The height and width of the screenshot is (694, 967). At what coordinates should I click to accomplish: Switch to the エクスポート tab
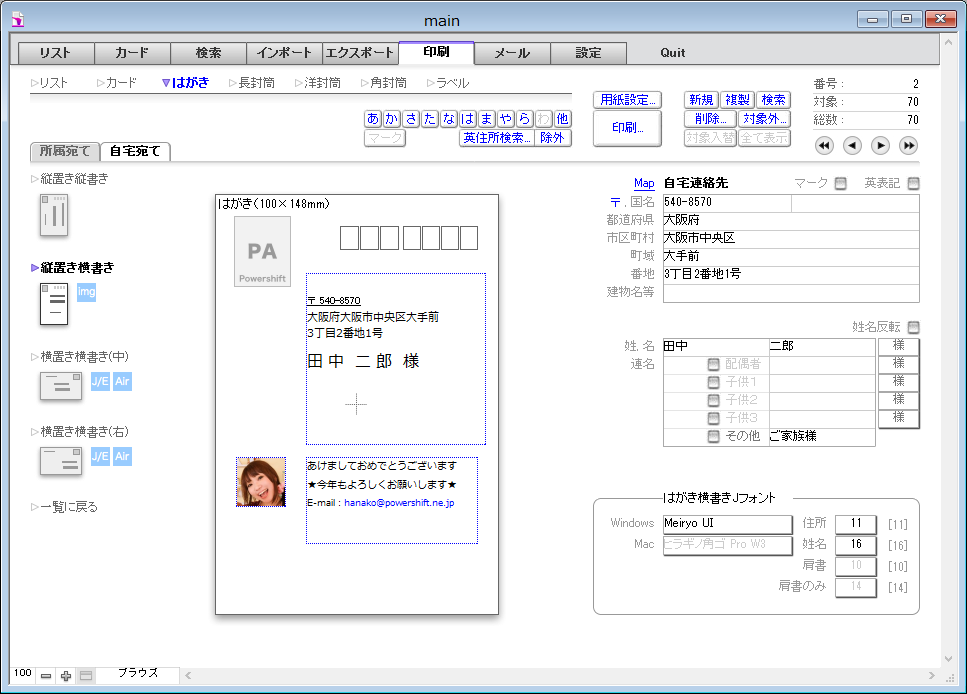(360, 53)
